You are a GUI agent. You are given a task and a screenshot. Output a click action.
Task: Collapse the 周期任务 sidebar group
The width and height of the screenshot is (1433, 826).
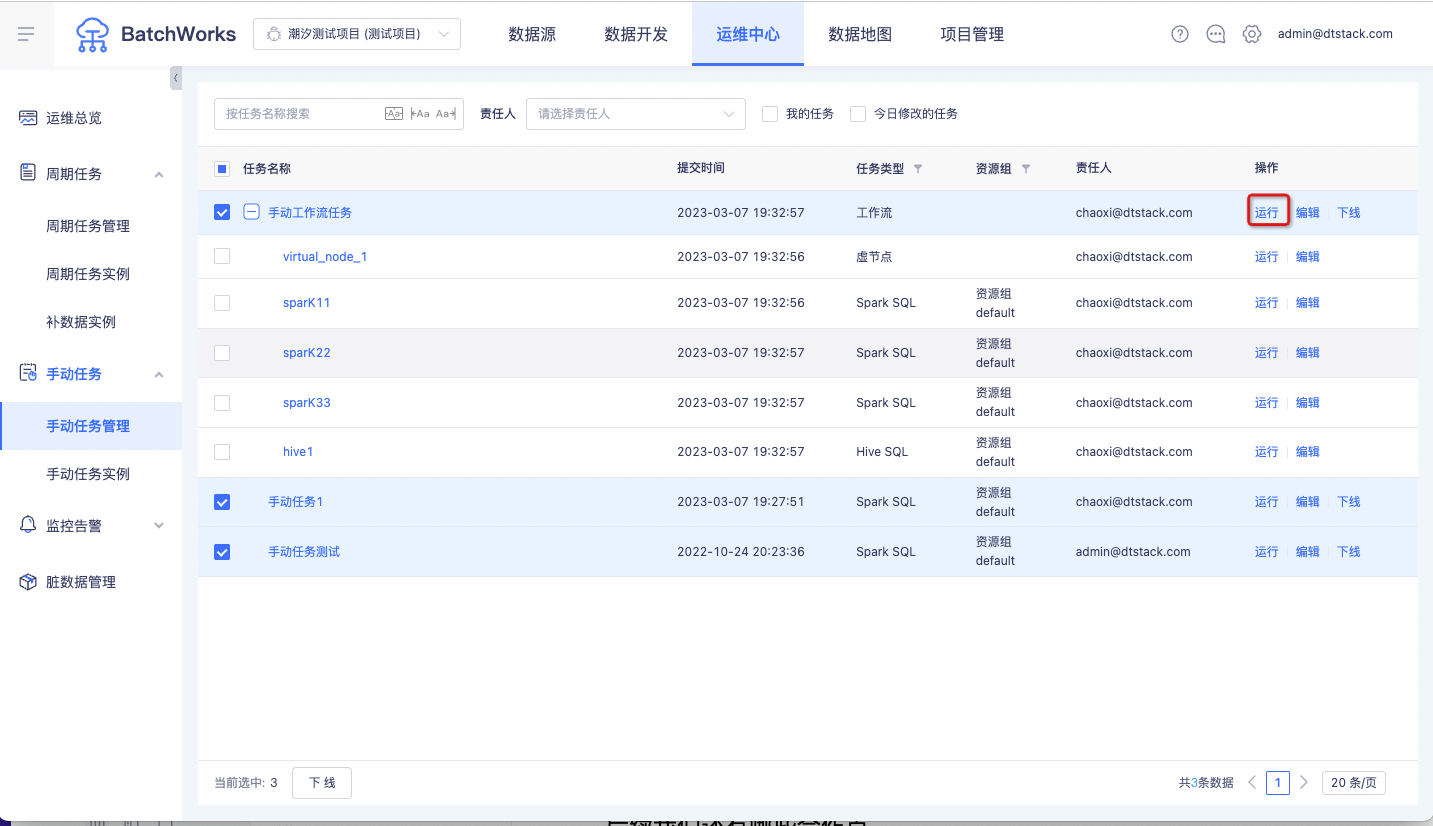pos(159,174)
